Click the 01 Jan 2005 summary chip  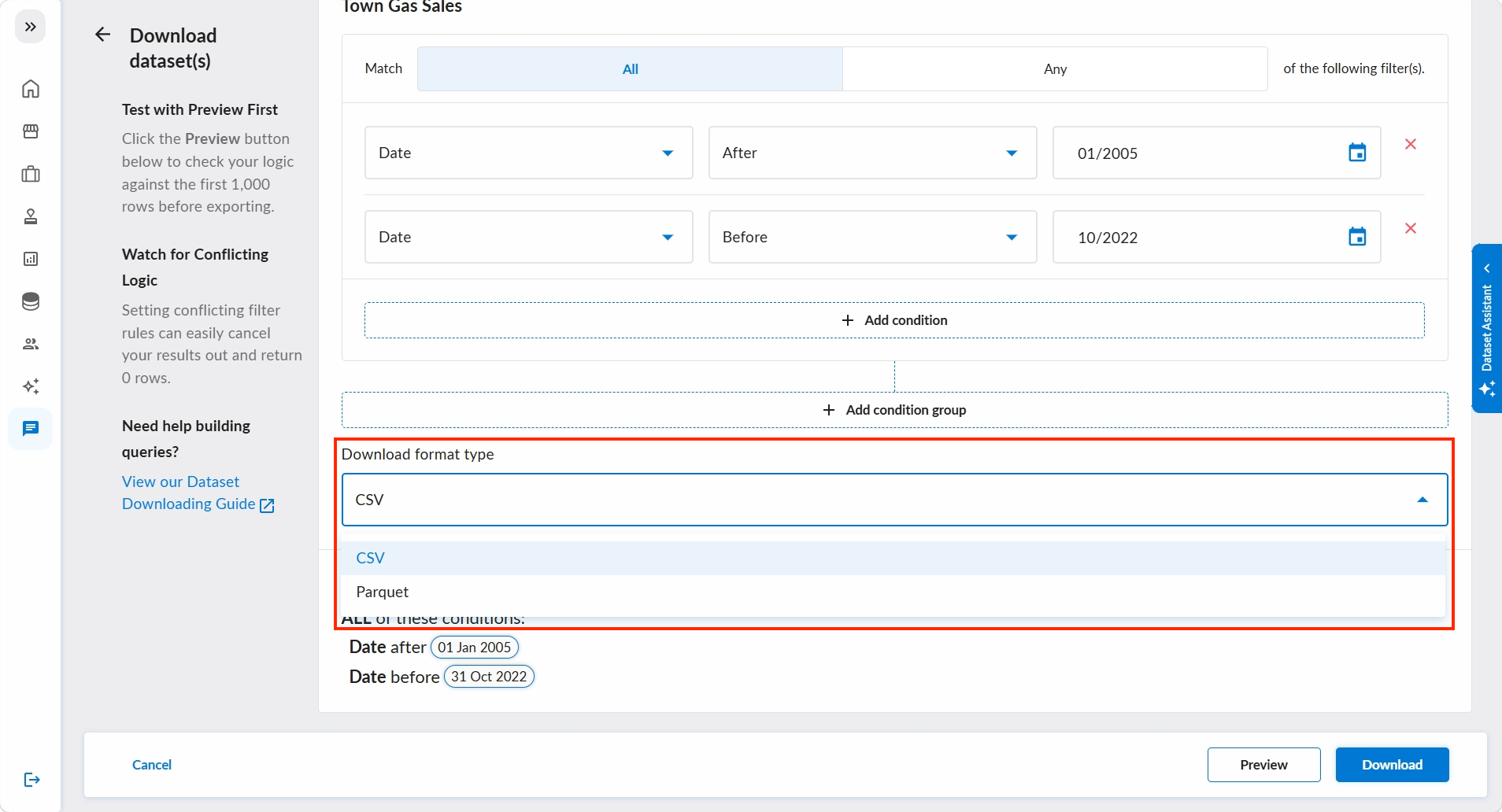(474, 648)
